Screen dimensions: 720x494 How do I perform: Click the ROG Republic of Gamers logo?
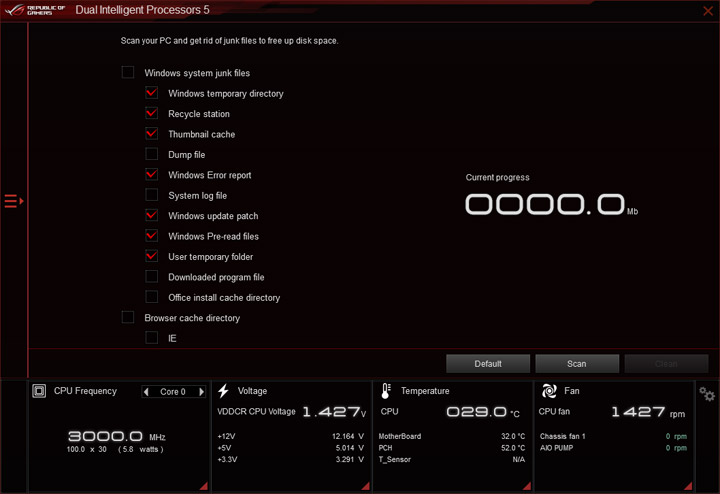click(35, 10)
